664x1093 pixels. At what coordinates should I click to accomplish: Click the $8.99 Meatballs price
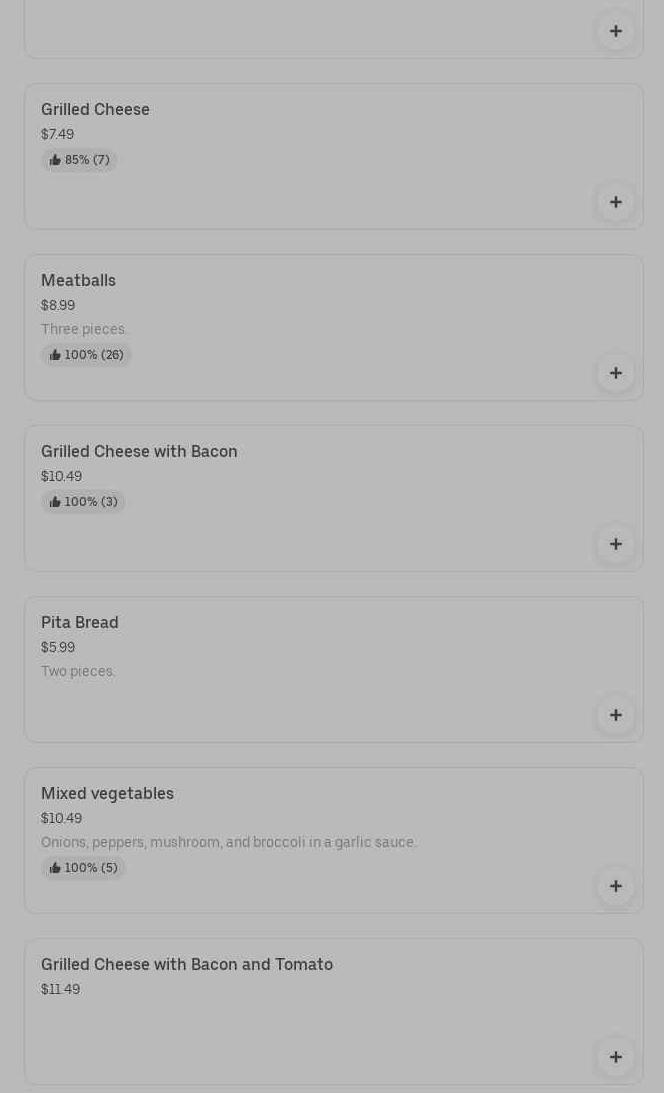coord(58,306)
